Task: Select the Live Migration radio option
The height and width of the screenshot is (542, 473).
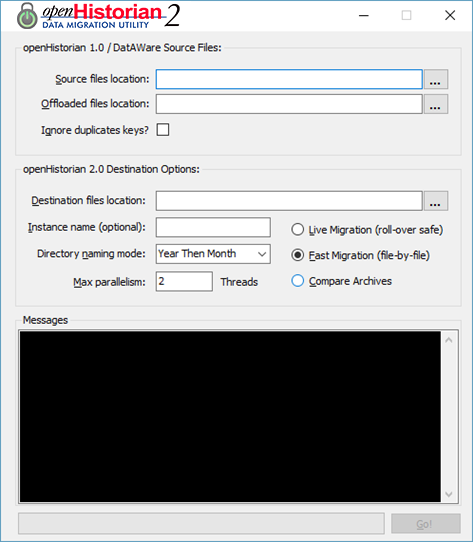Action: coord(298,230)
